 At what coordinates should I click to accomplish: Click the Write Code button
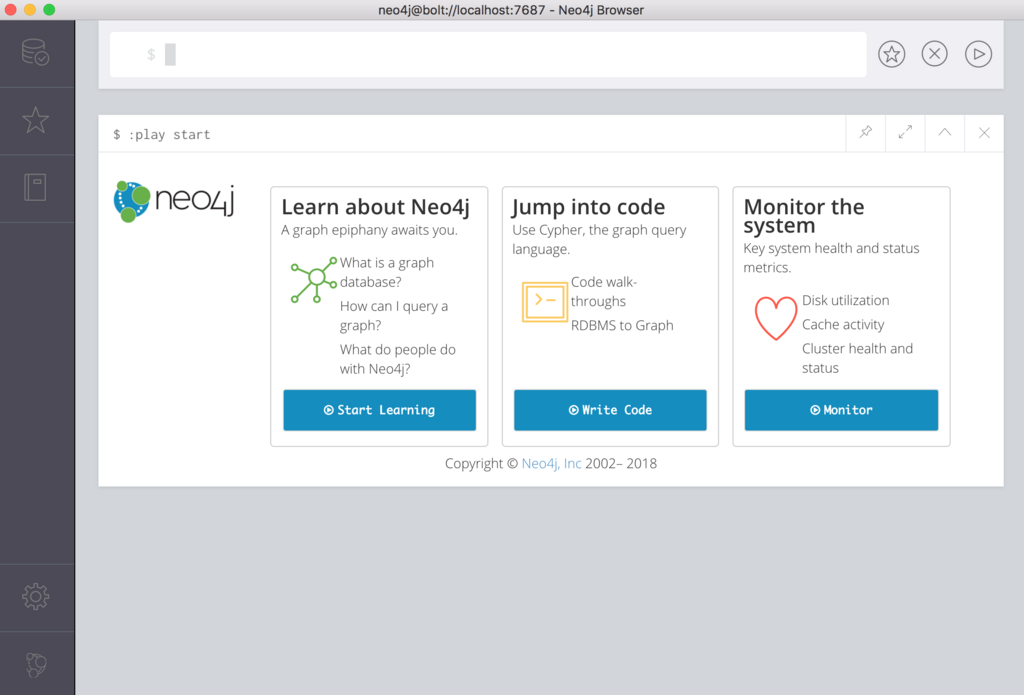tap(610, 410)
